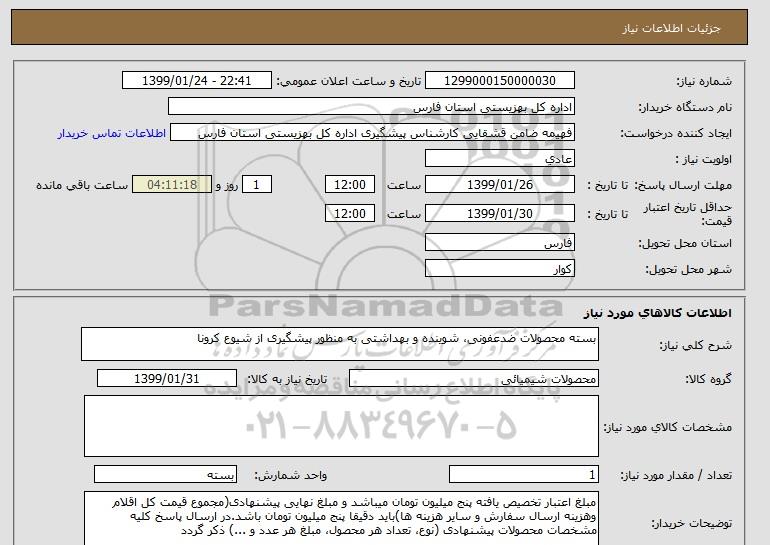This screenshot has height=545, width=770.
Task: Click the general description field about کرونا
Action: pos(340,344)
